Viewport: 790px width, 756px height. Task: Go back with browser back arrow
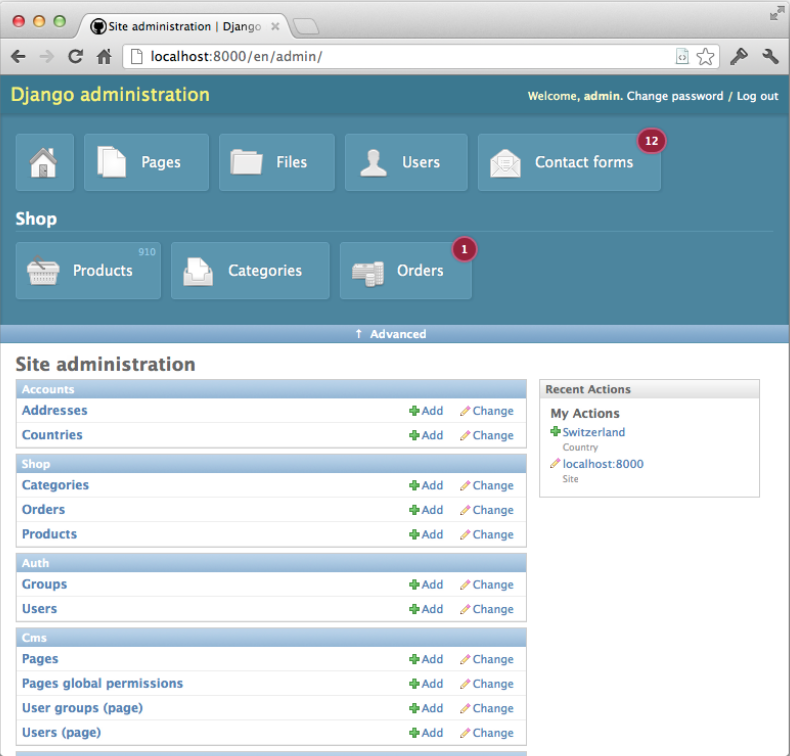click(18, 56)
